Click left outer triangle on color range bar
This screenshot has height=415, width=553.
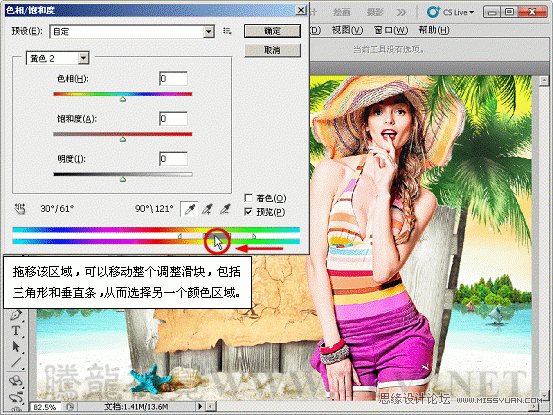180,236
